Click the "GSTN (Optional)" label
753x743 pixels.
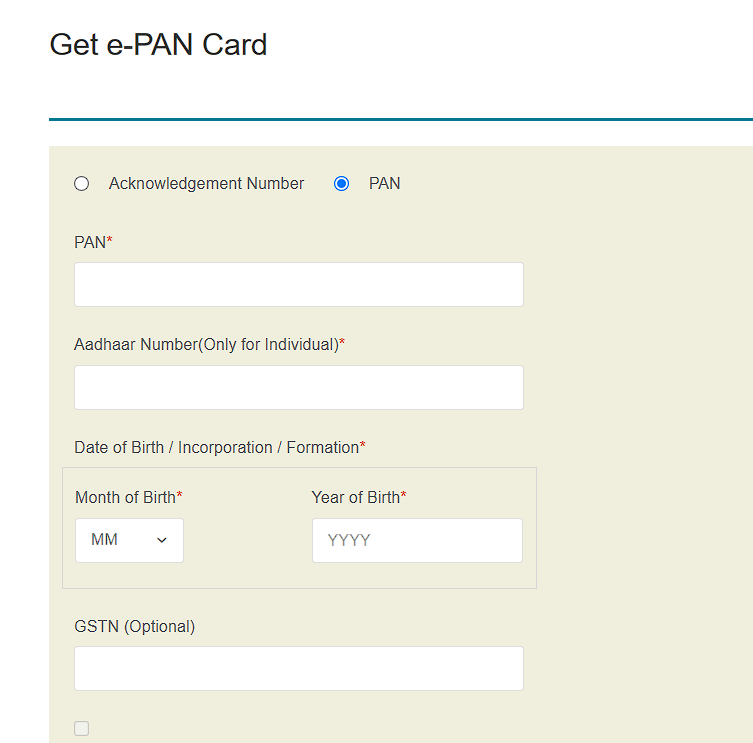pos(134,626)
